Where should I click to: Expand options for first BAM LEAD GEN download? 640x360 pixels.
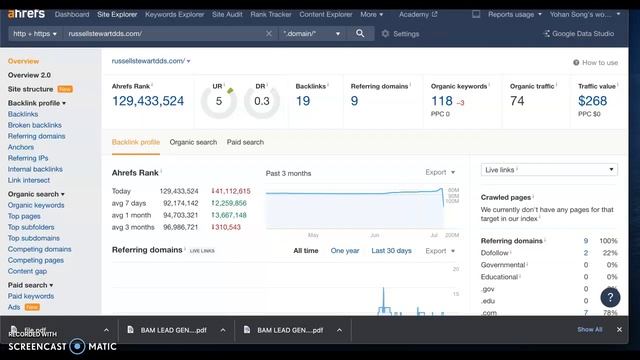tap(223, 330)
